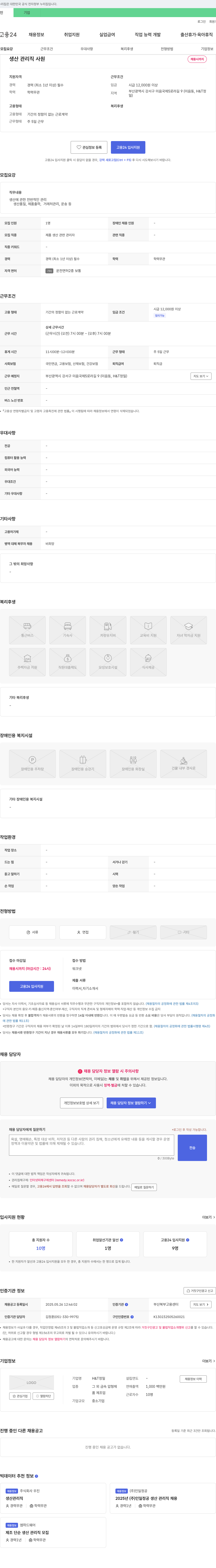
Task: Click 고용24 입사지원 button in 접수 section
Action: pos(32,986)
